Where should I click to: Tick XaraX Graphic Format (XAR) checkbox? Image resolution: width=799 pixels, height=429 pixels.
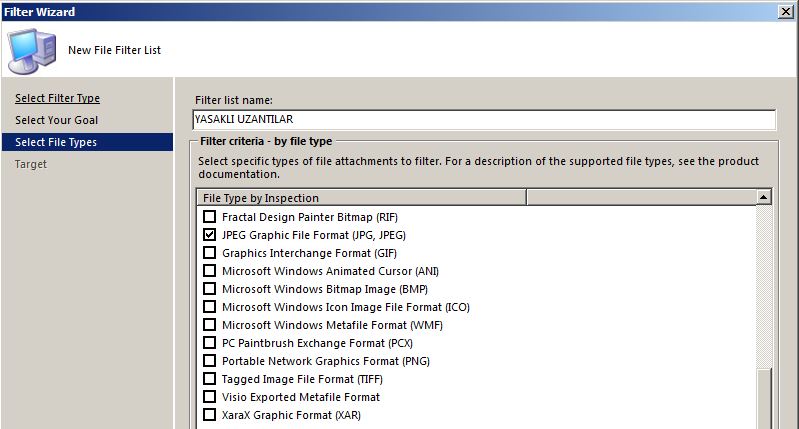[x=210, y=415]
